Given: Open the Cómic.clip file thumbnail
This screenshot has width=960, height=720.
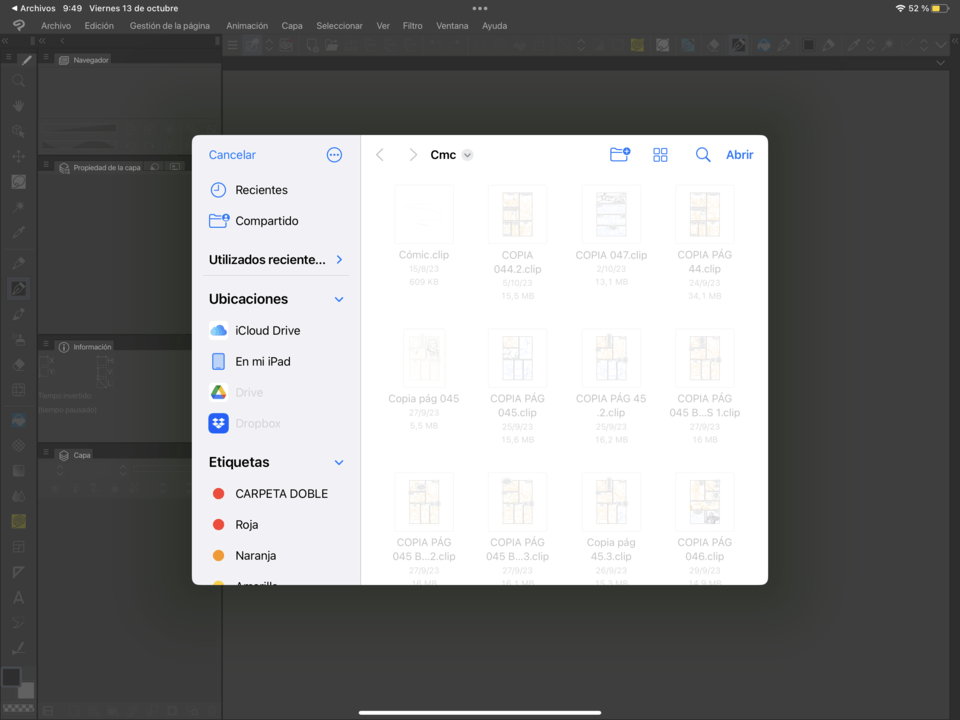Looking at the screenshot, I should click(424, 213).
